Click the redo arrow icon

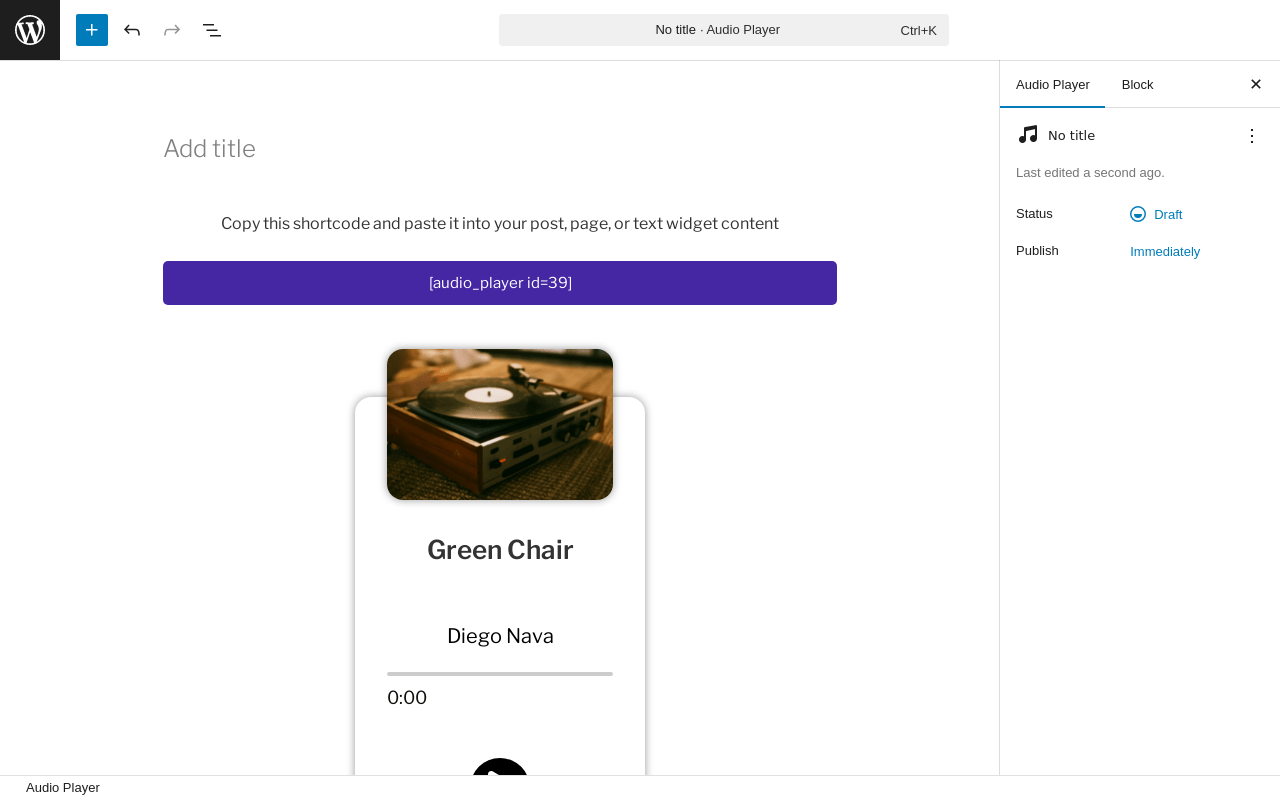[x=172, y=30]
